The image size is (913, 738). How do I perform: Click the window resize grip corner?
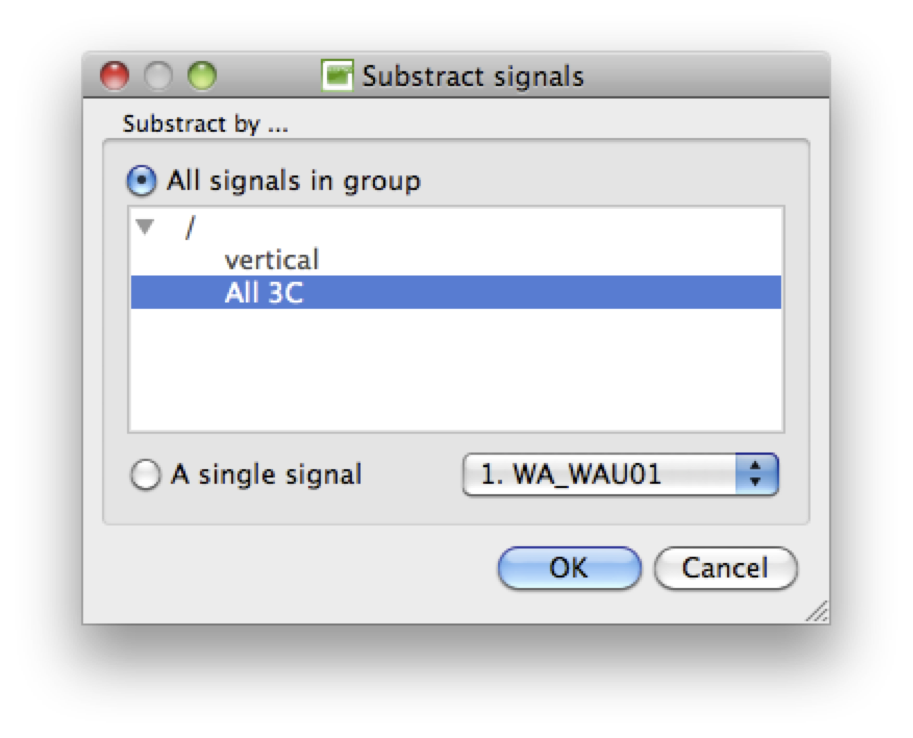[x=817, y=612]
